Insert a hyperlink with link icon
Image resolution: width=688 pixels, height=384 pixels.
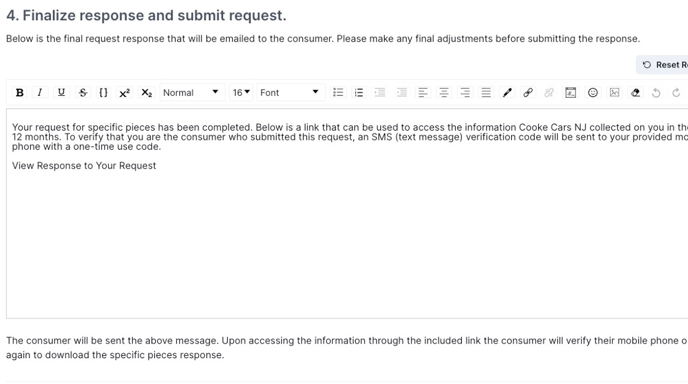pos(528,93)
